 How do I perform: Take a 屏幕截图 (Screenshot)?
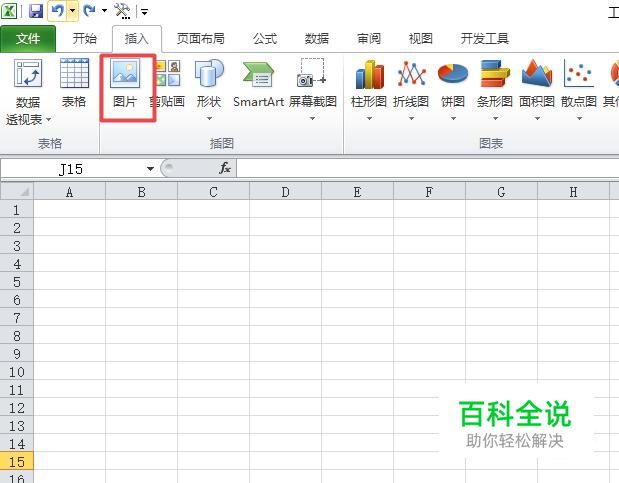(312, 89)
